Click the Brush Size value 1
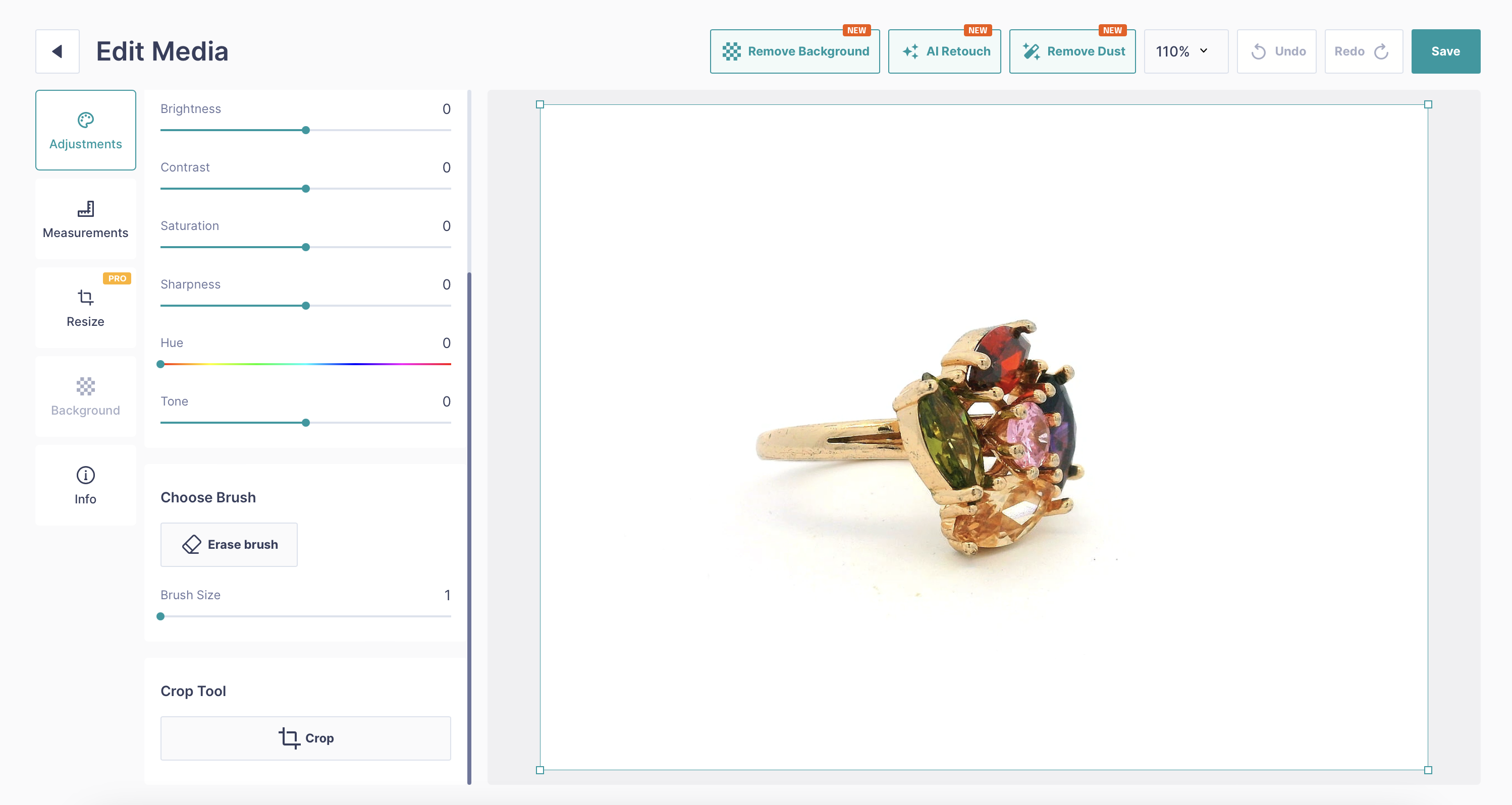The image size is (1512, 805). click(447, 595)
